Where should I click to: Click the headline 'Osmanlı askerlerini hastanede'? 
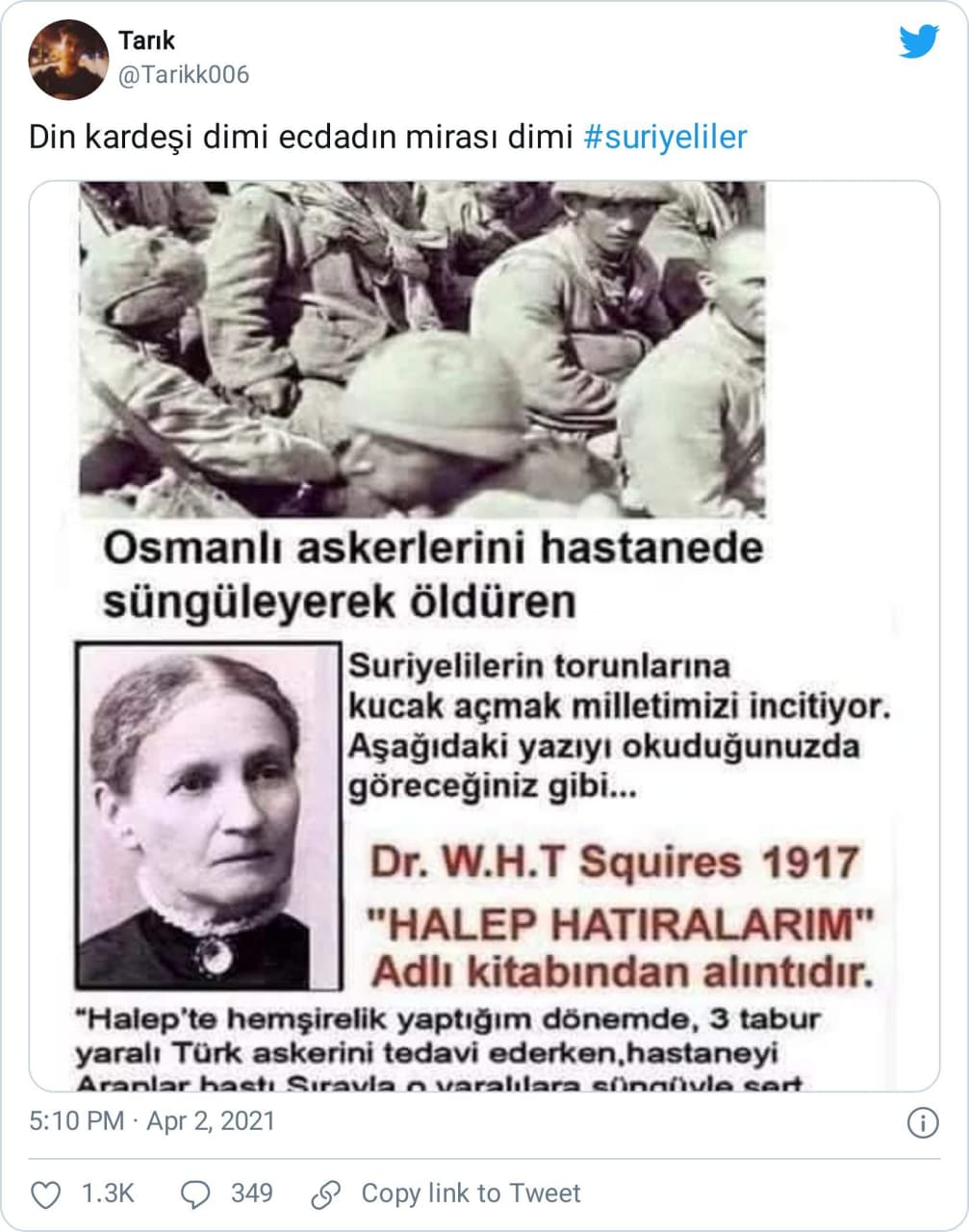click(433, 550)
